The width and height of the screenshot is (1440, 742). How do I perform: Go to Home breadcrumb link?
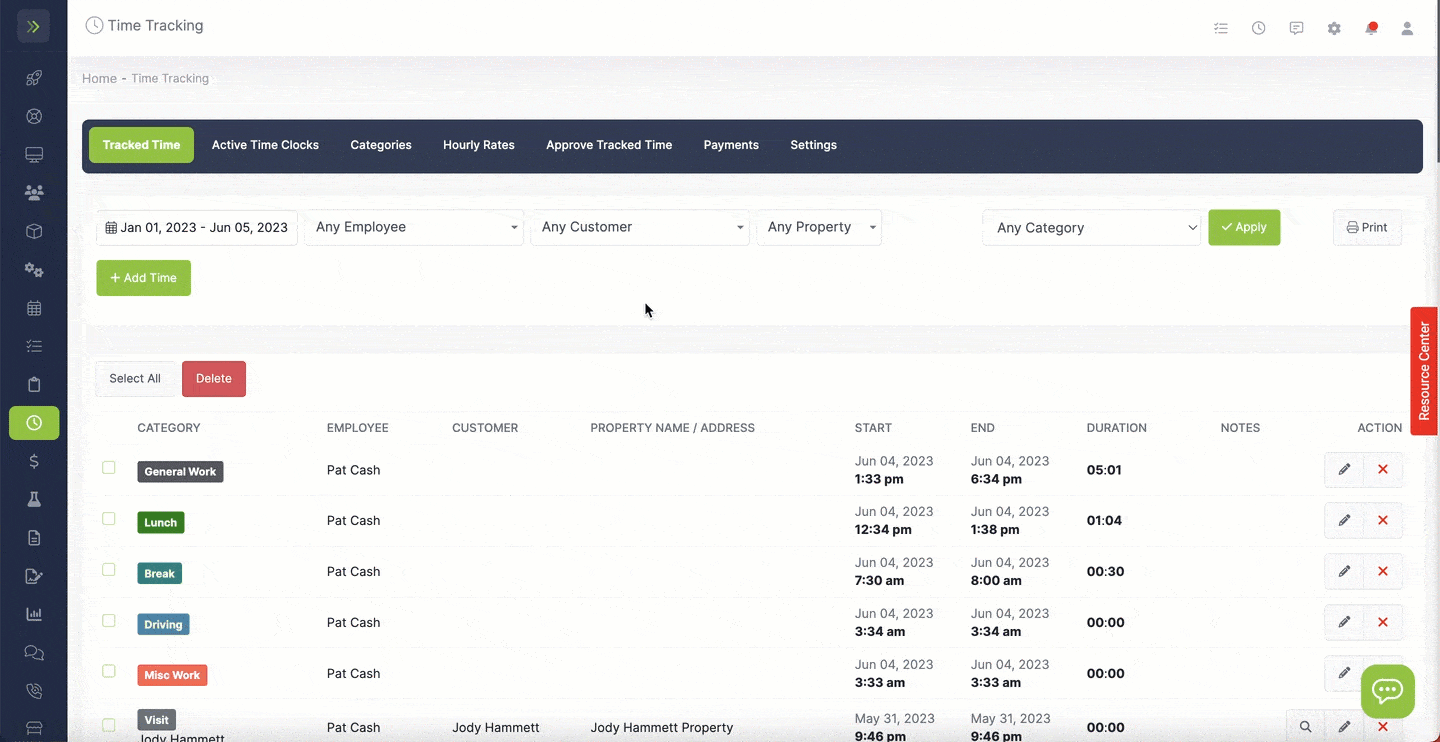tap(99, 78)
